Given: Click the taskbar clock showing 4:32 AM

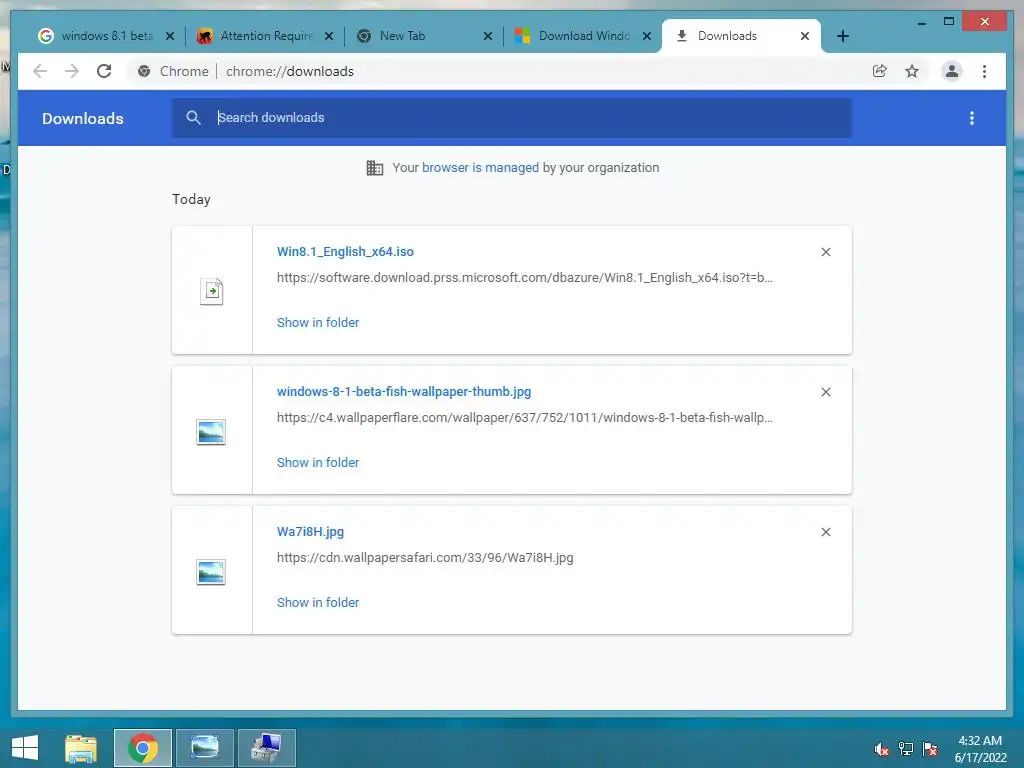Looking at the screenshot, I should 980,749.
